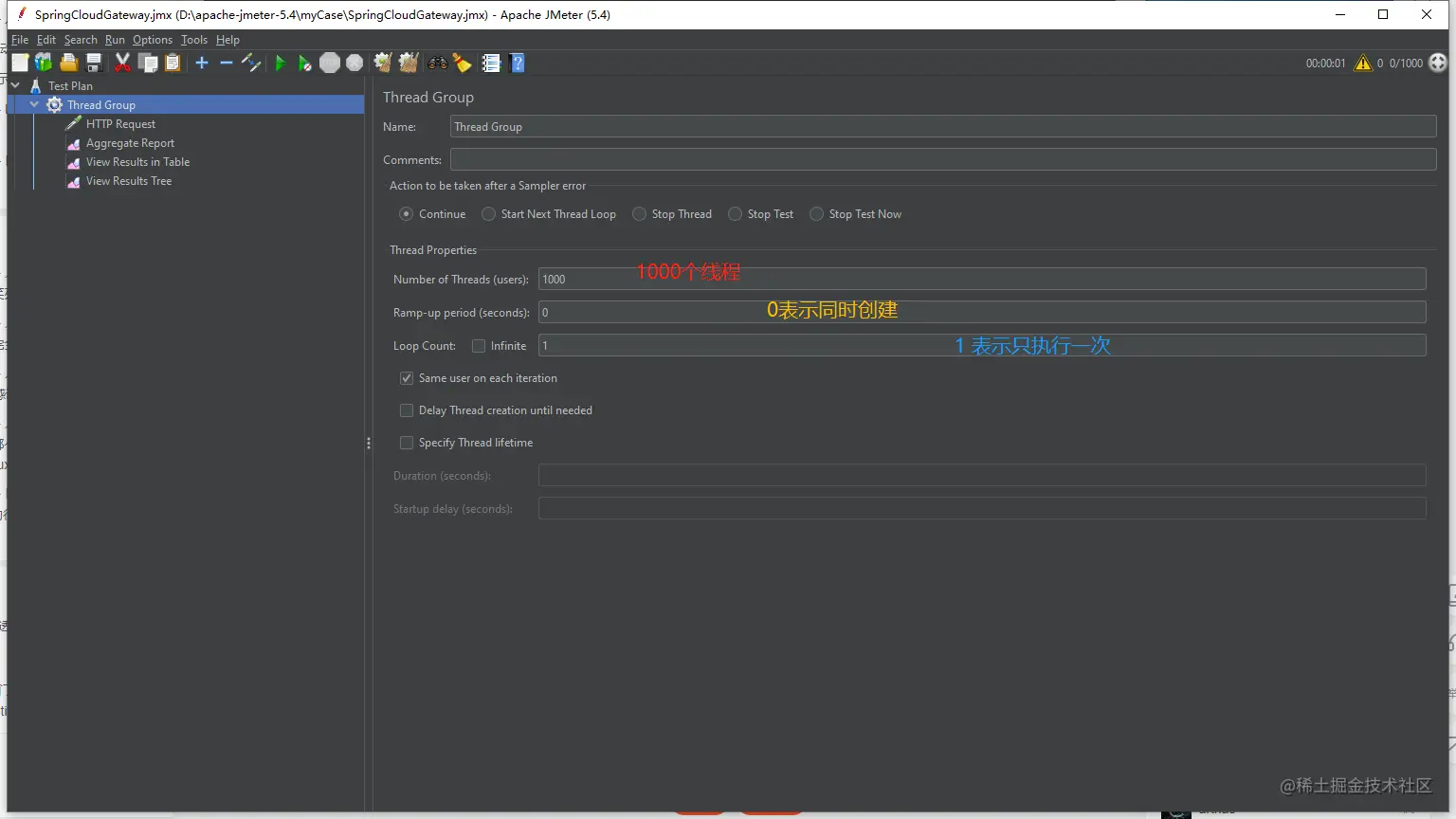1456x819 pixels.
Task: Open the Templates icon in toolbar
Action: 44,63
